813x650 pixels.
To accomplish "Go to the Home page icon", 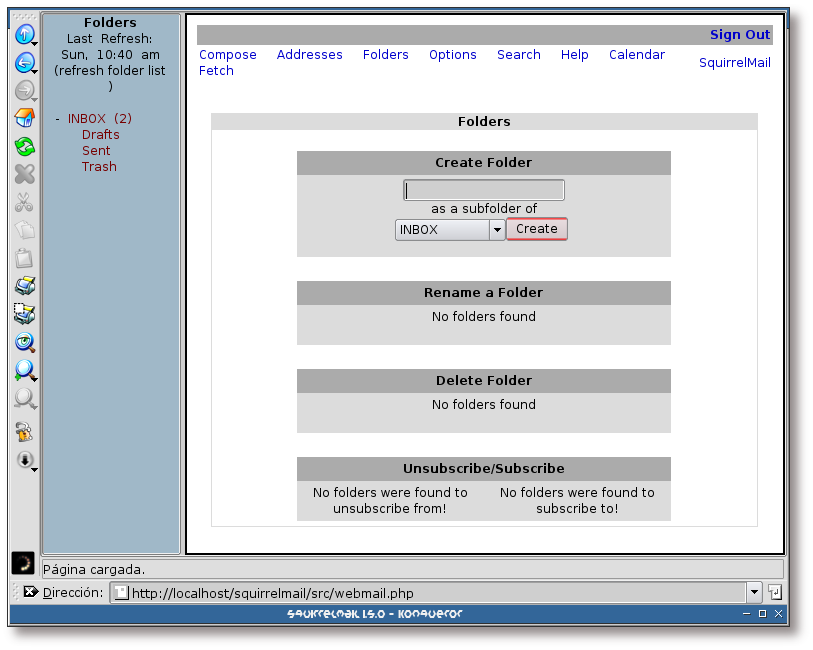I will (x=24, y=119).
